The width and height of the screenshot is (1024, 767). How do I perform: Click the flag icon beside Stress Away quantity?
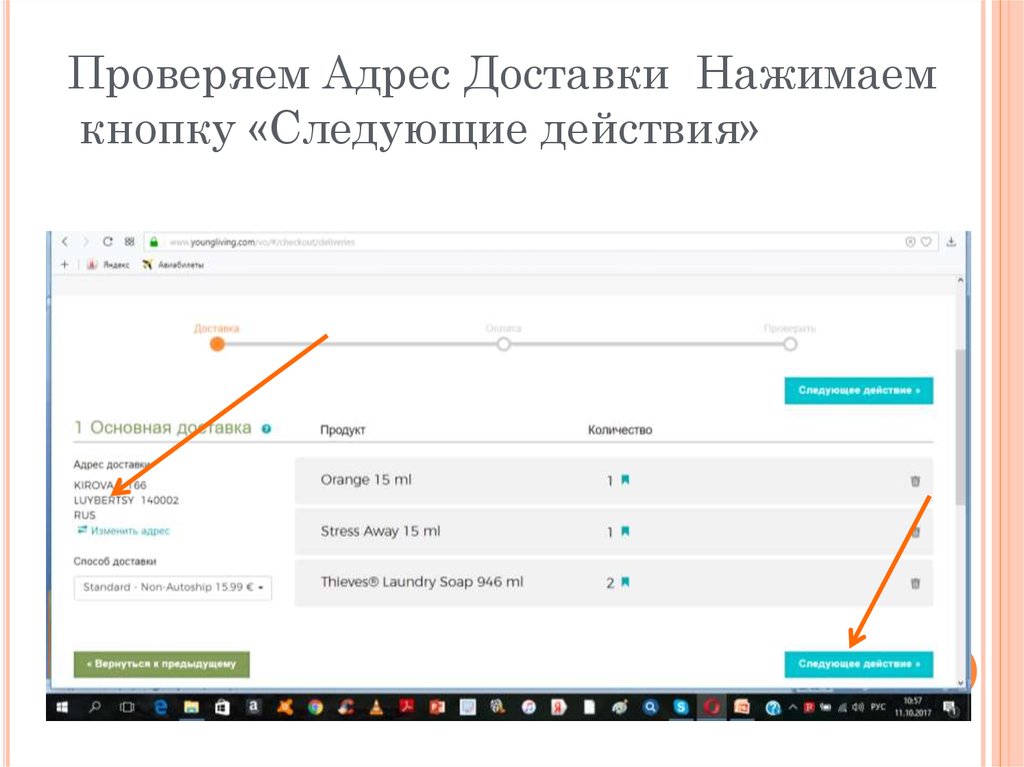pos(625,532)
